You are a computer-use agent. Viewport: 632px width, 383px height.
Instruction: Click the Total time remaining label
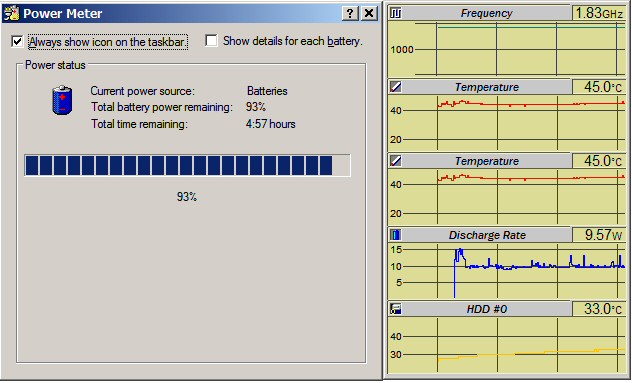[139, 124]
